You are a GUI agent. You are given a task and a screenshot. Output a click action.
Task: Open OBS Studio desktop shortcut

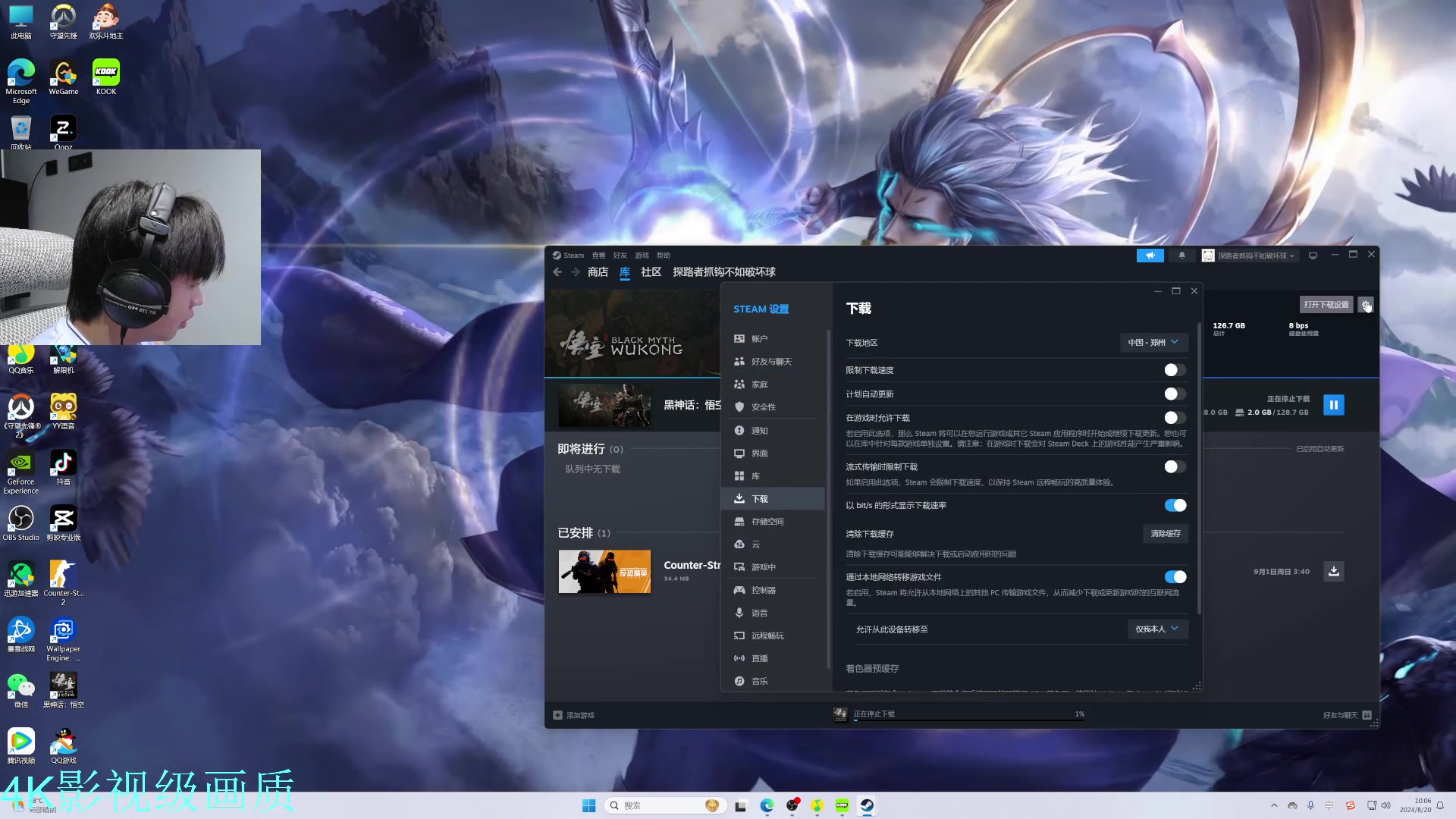click(21, 523)
